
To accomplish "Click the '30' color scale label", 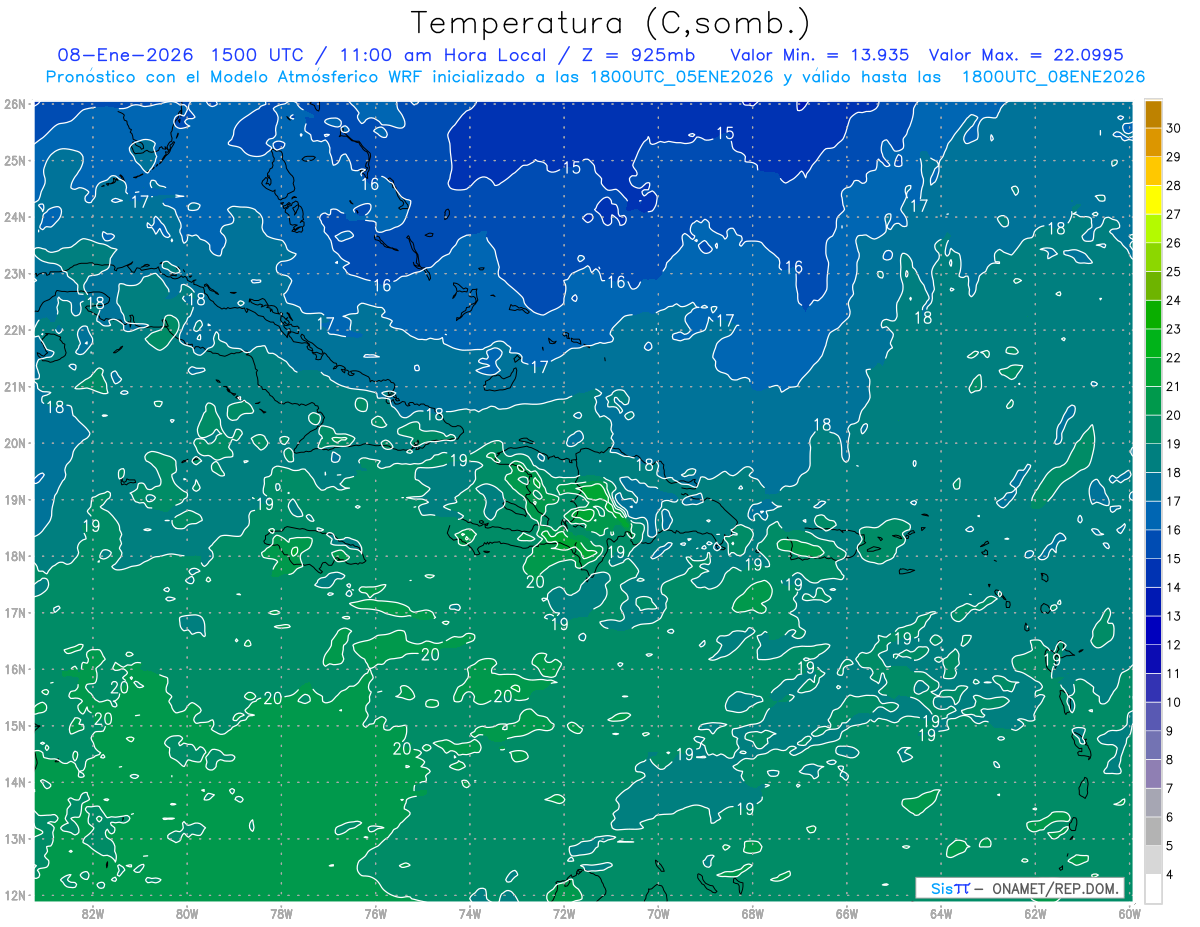I will (1173, 128).
